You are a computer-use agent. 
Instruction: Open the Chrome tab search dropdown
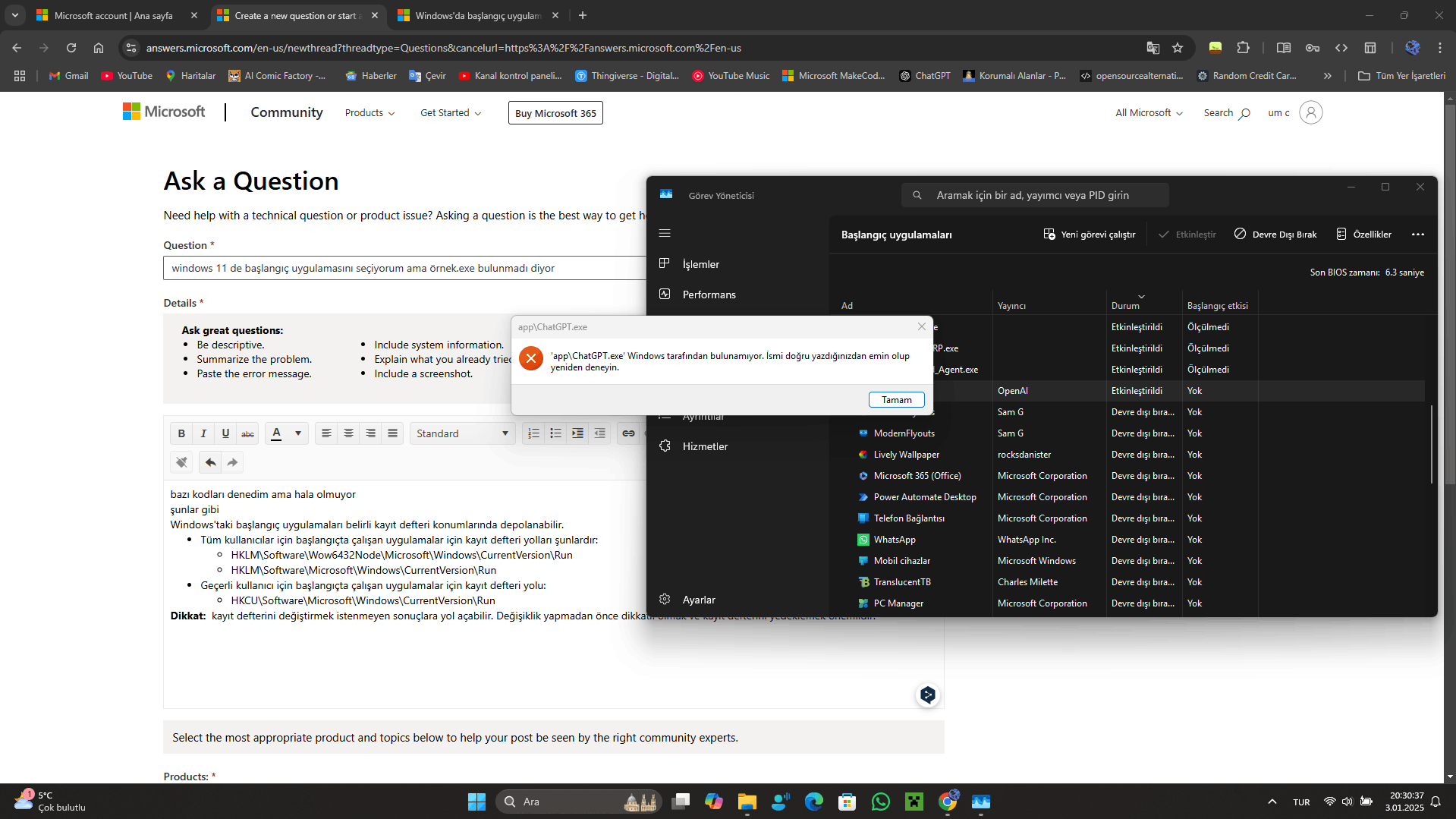point(15,15)
